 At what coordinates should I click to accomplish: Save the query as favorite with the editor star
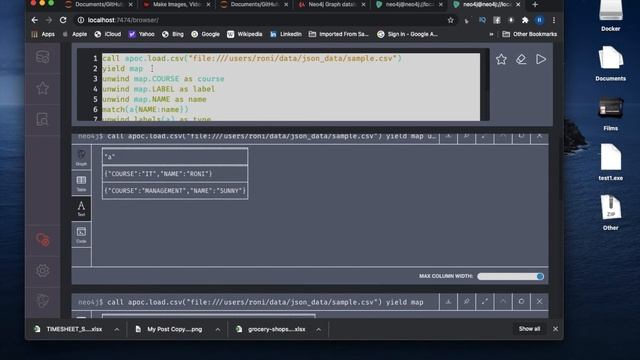(x=501, y=59)
